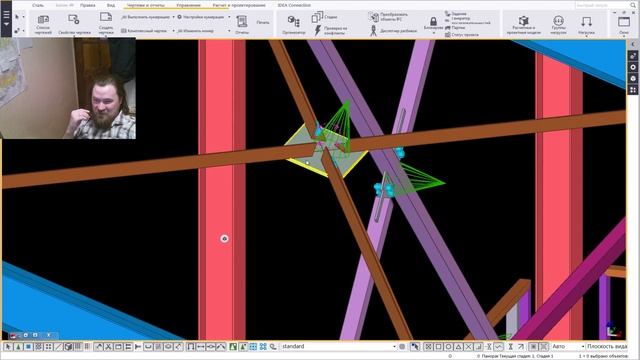Expand Изменить номер dropdown arrow

click(x=229, y=31)
